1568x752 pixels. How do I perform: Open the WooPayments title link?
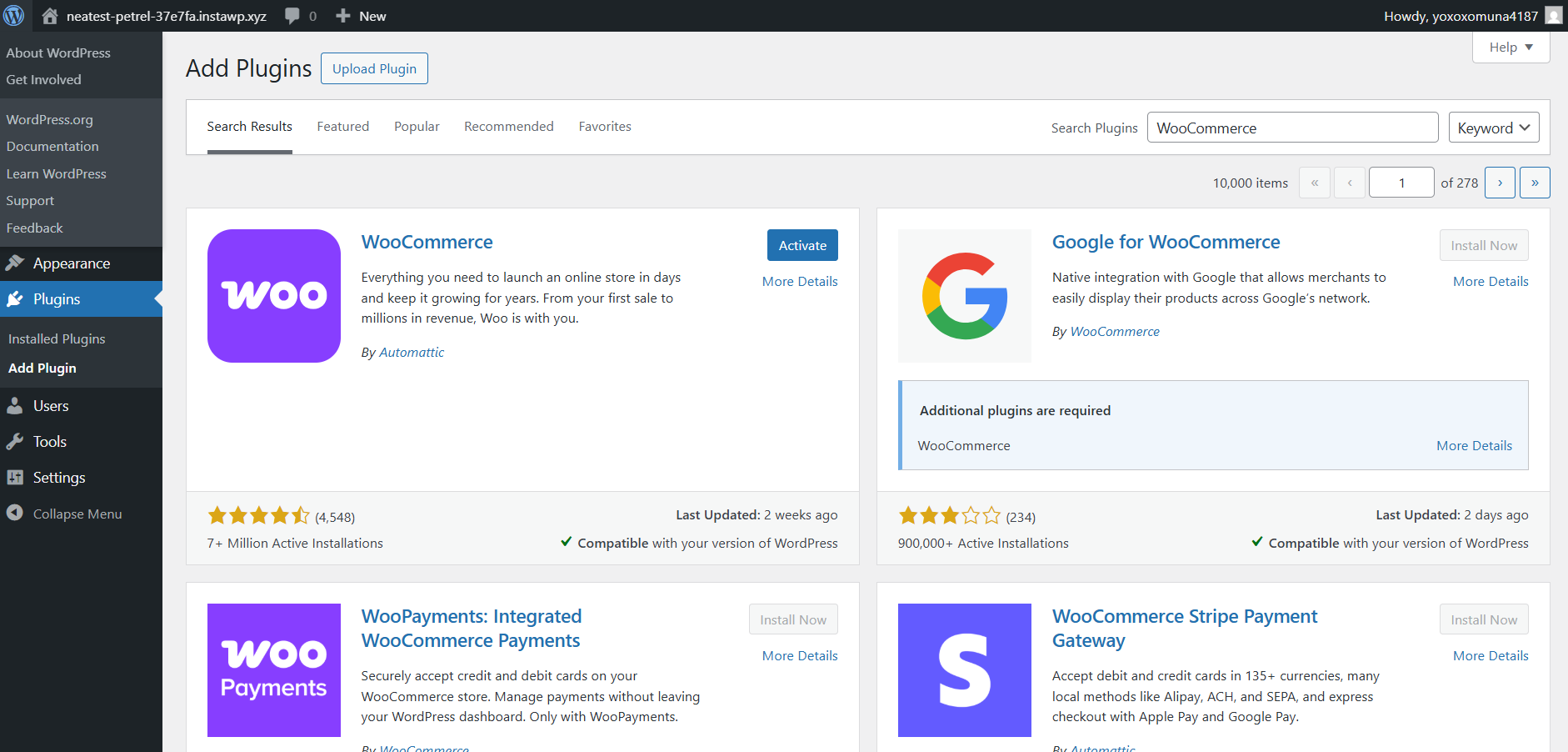point(472,629)
